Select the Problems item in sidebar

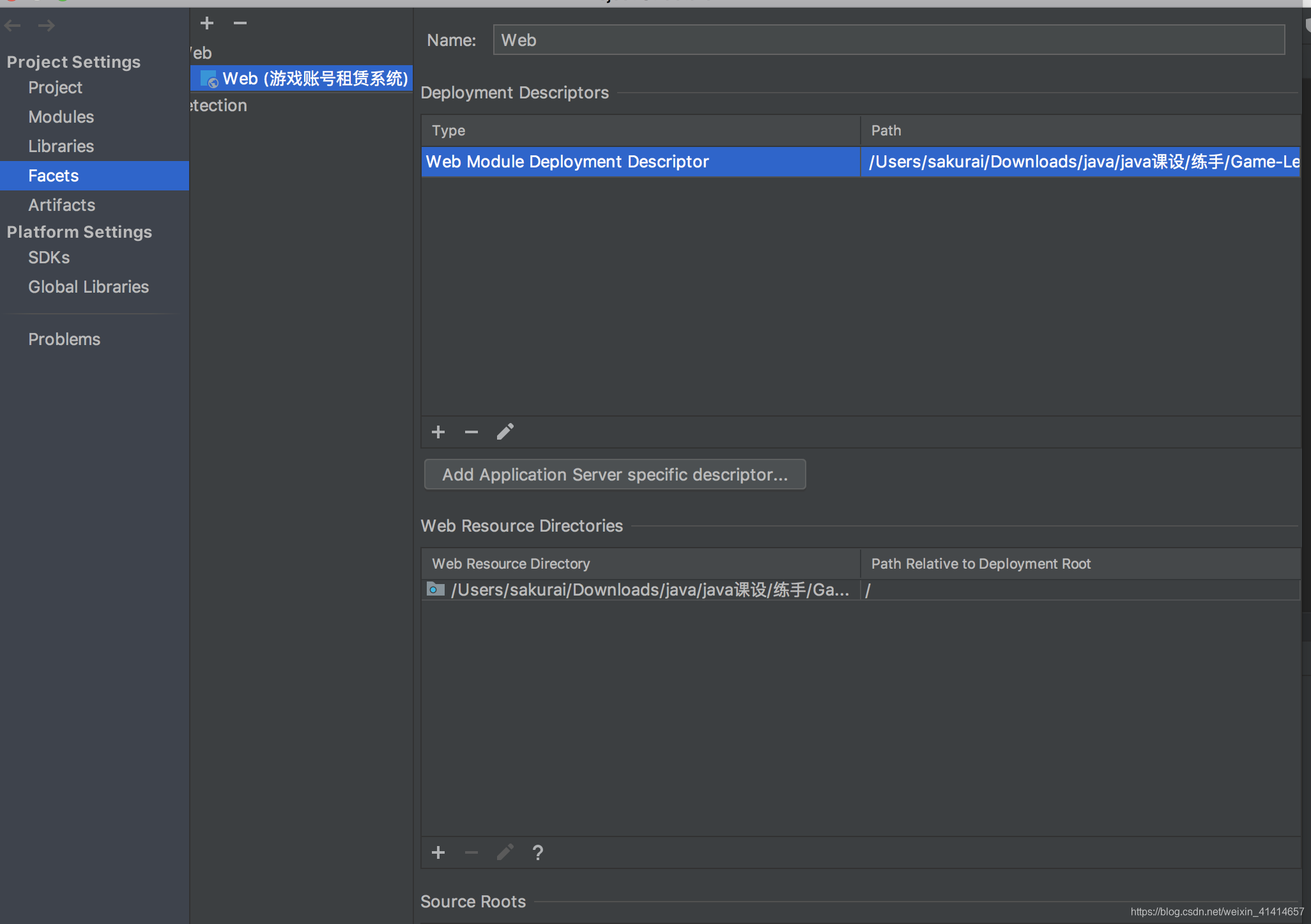[x=64, y=337]
